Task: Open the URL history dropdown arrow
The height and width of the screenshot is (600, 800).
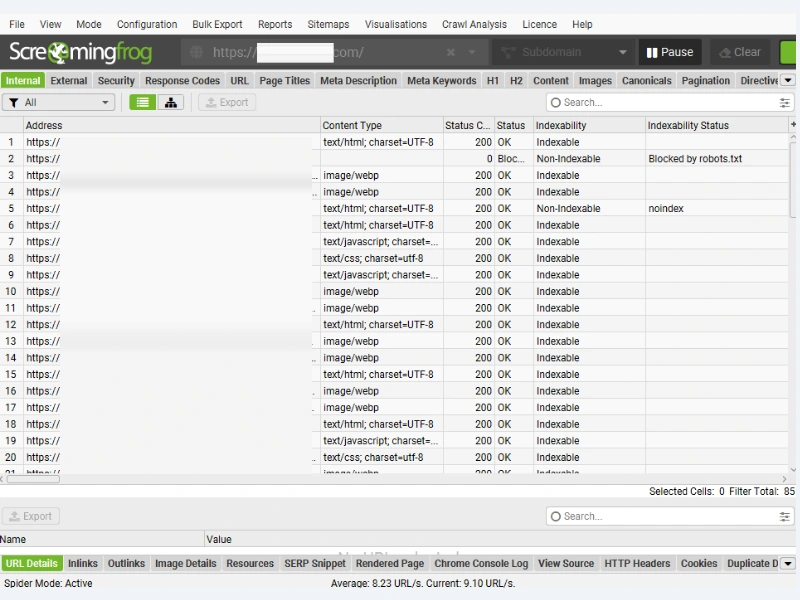Action: click(x=472, y=52)
